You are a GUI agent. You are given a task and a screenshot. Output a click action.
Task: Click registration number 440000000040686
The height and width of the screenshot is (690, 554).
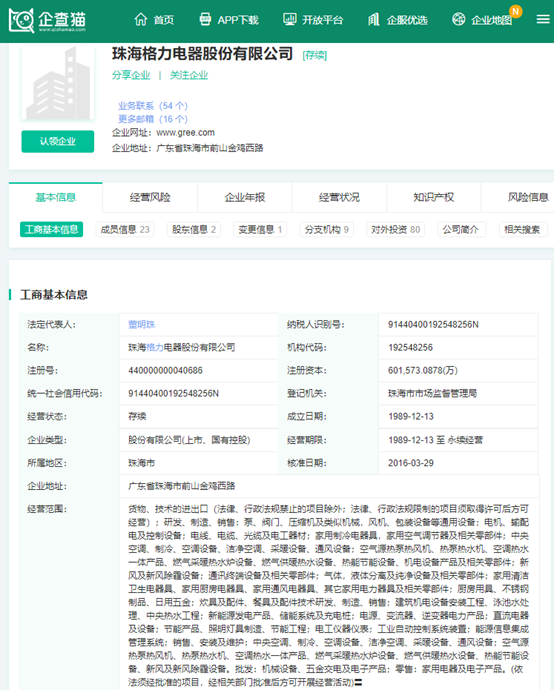click(x=165, y=371)
